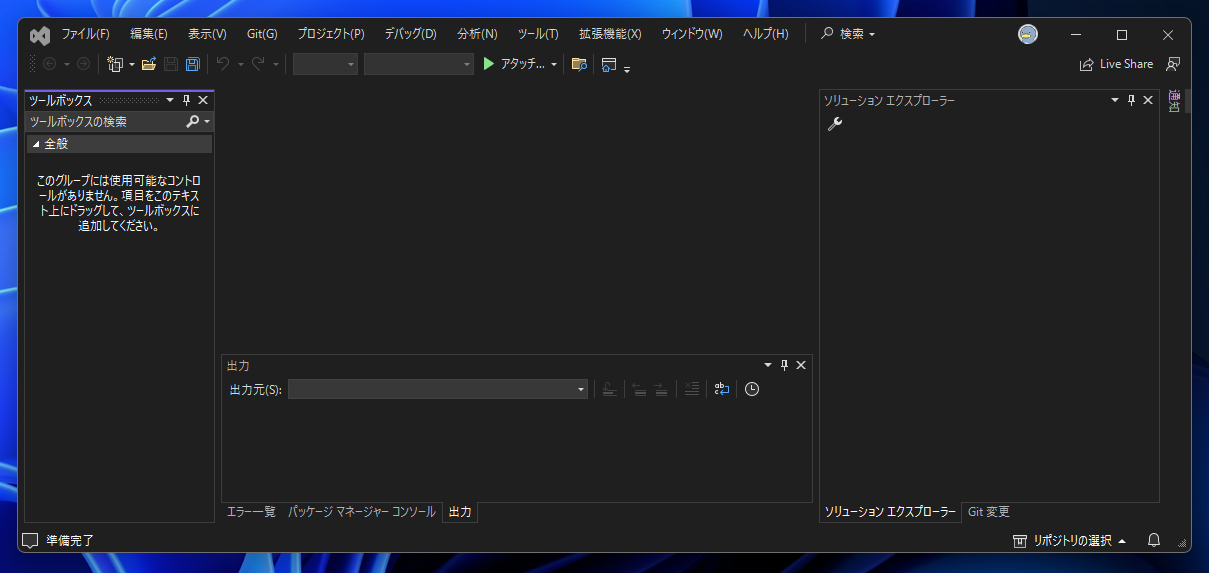
Task: Click the Navigate Backward icon
Action: 49,64
